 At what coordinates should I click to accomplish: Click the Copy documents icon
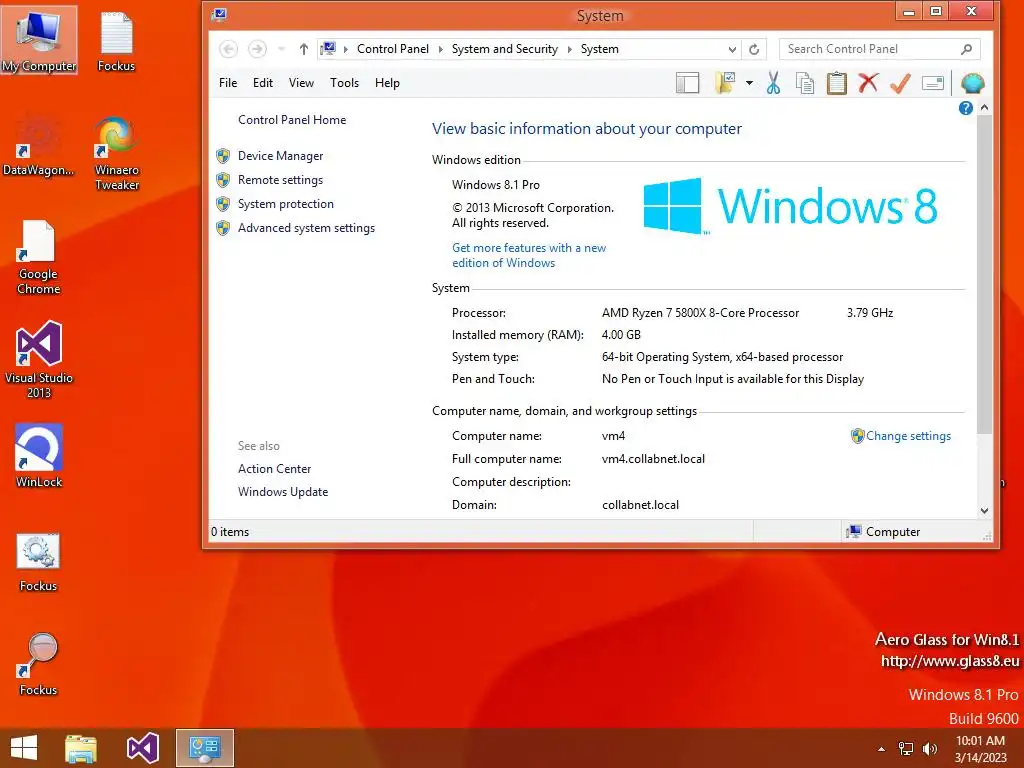(805, 83)
